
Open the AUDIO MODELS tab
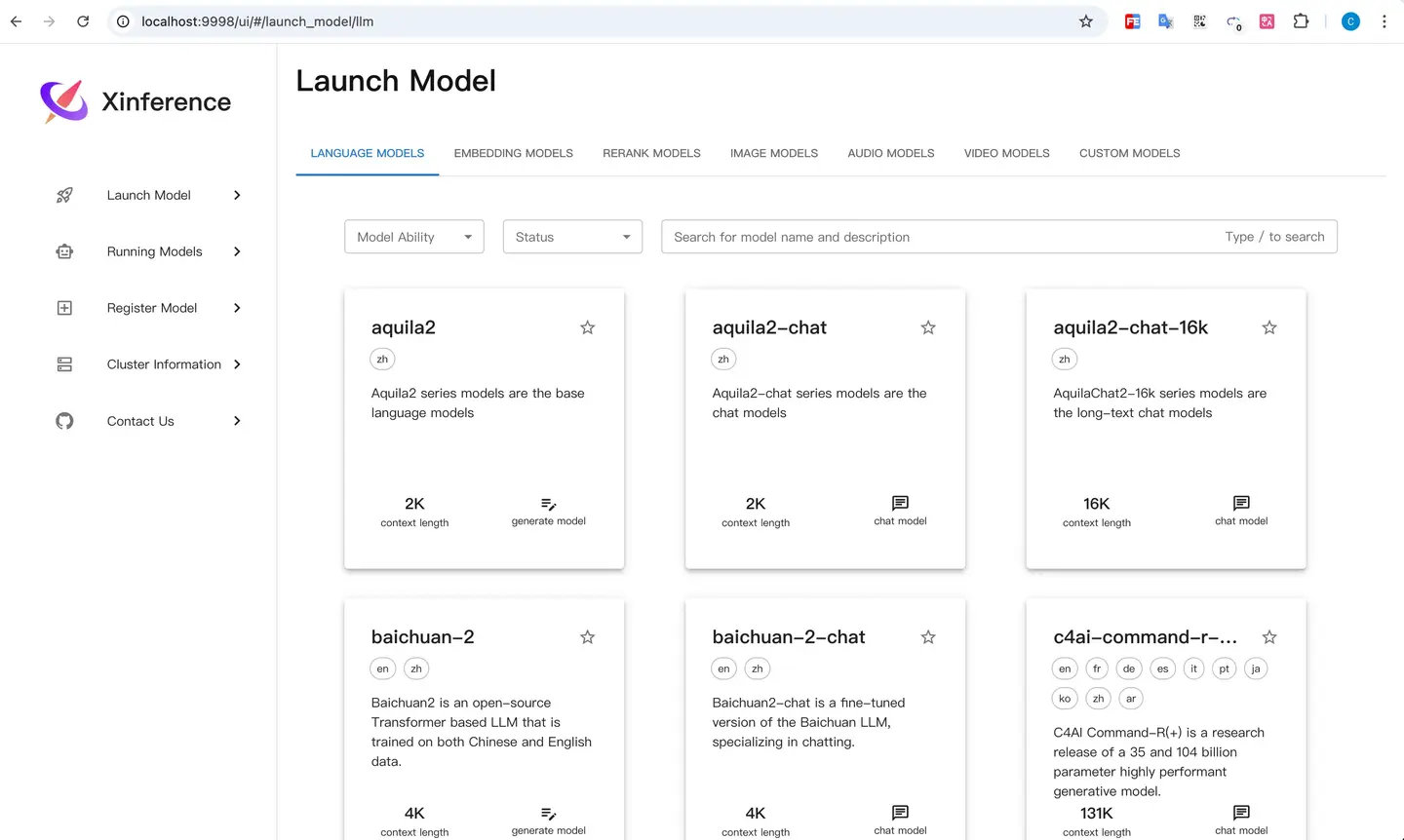coord(890,153)
